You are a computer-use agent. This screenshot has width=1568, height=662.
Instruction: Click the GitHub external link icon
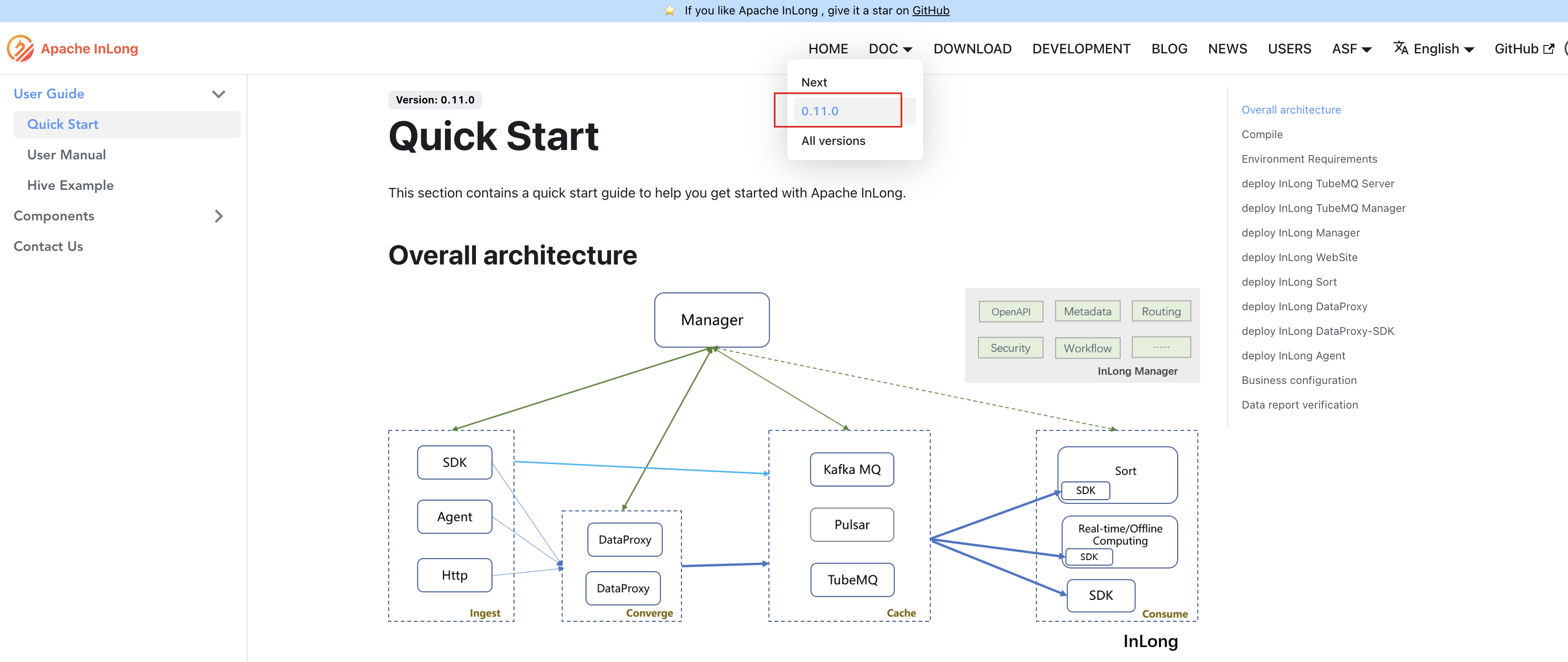[x=1549, y=49]
